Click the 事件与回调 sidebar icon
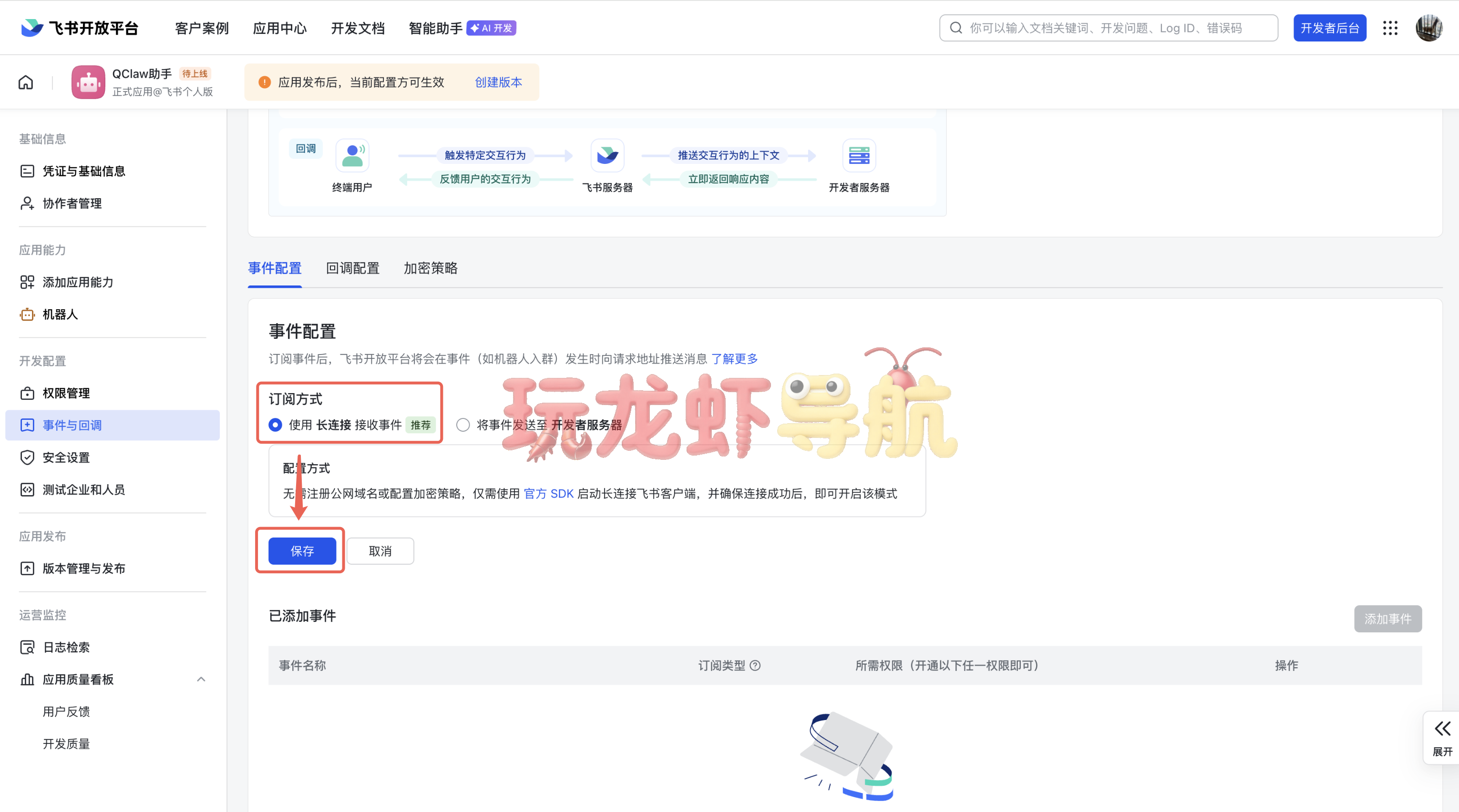This screenshot has width=1459, height=812. pos(27,425)
